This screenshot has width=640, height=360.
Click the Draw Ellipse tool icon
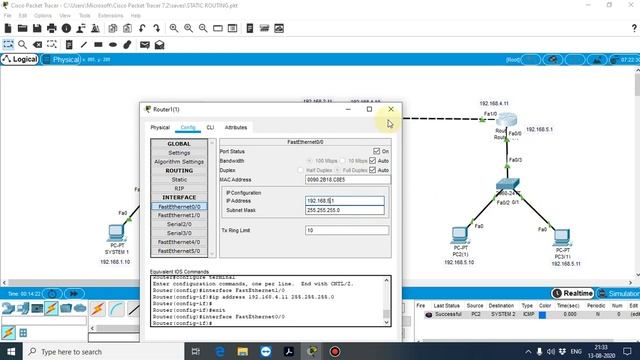[113, 44]
